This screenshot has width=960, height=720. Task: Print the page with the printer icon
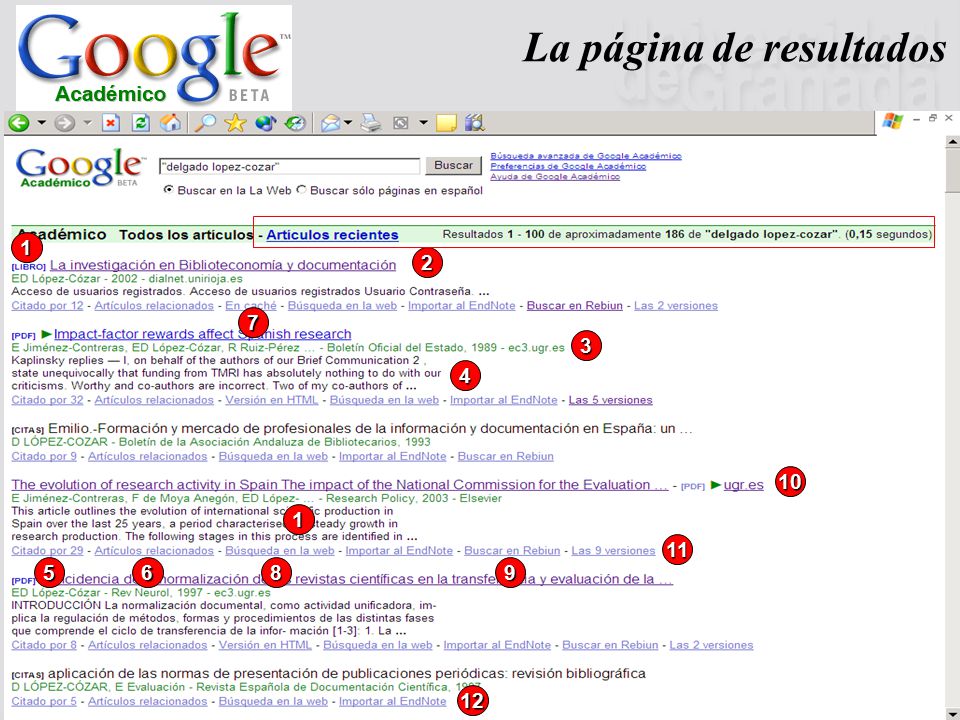coord(370,123)
